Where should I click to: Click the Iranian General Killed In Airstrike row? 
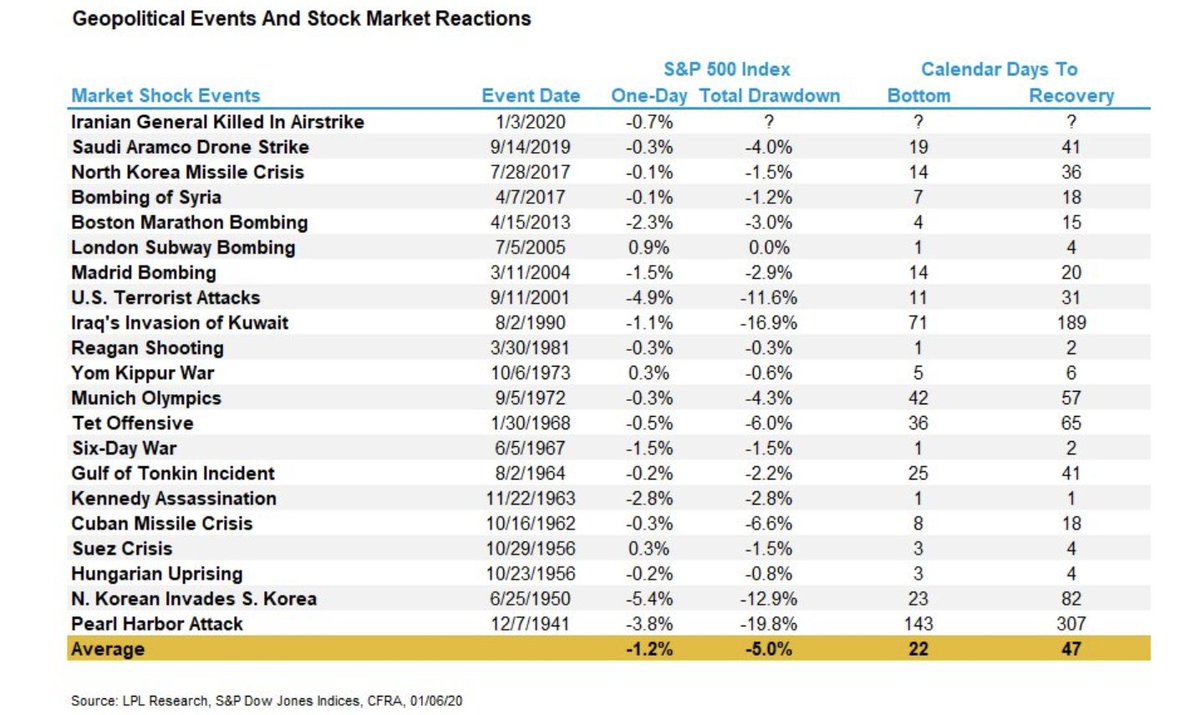click(610, 122)
